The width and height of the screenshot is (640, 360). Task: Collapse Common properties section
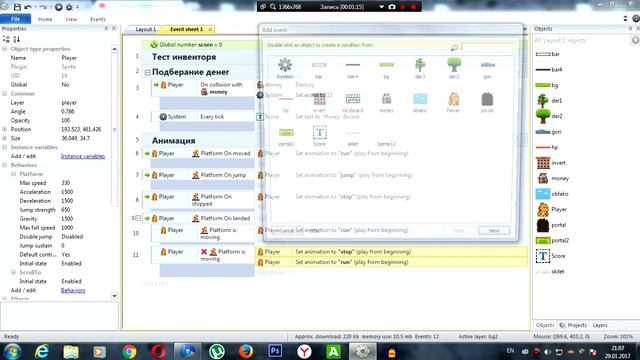coord(4,94)
